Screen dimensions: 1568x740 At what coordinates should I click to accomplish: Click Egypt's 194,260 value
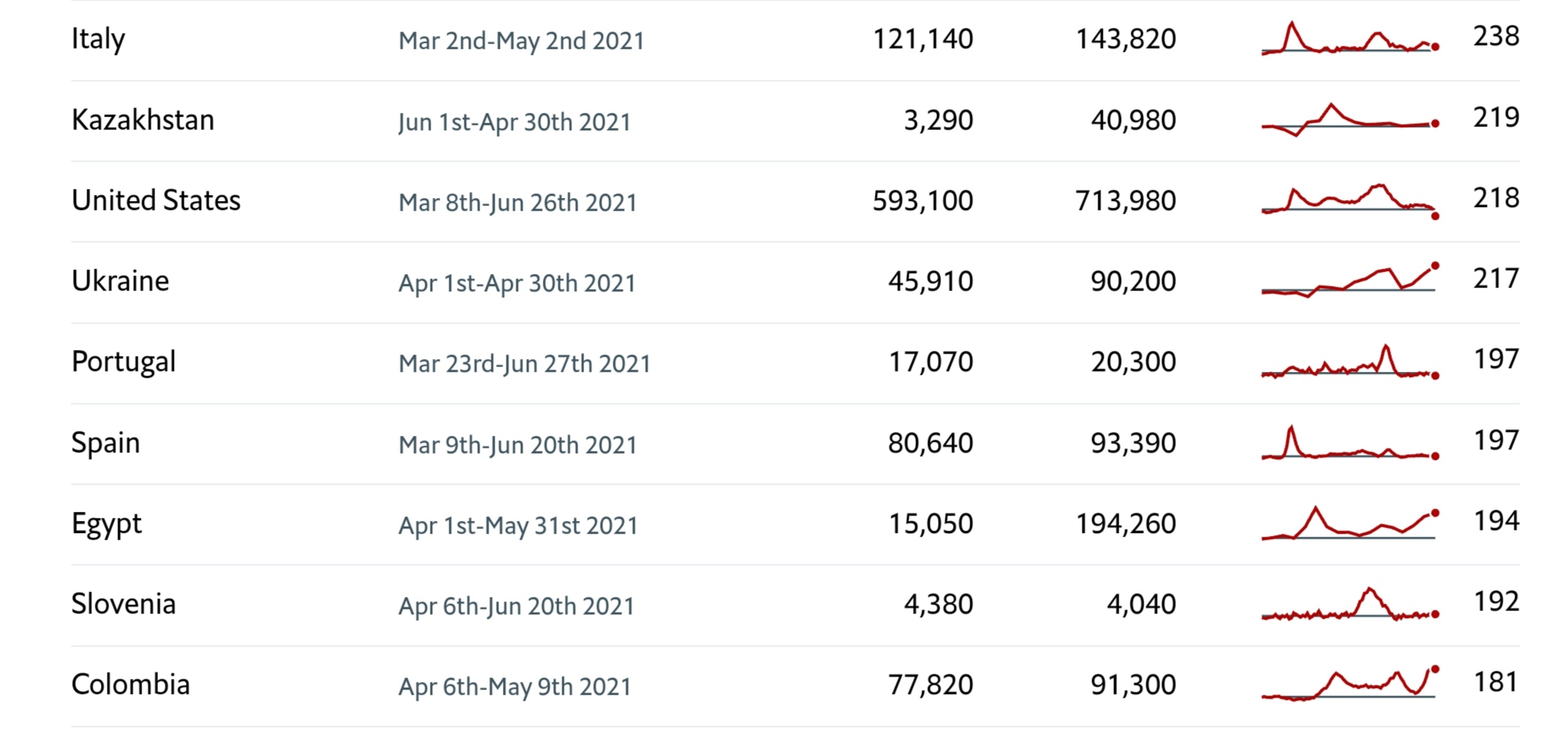coord(1125,524)
